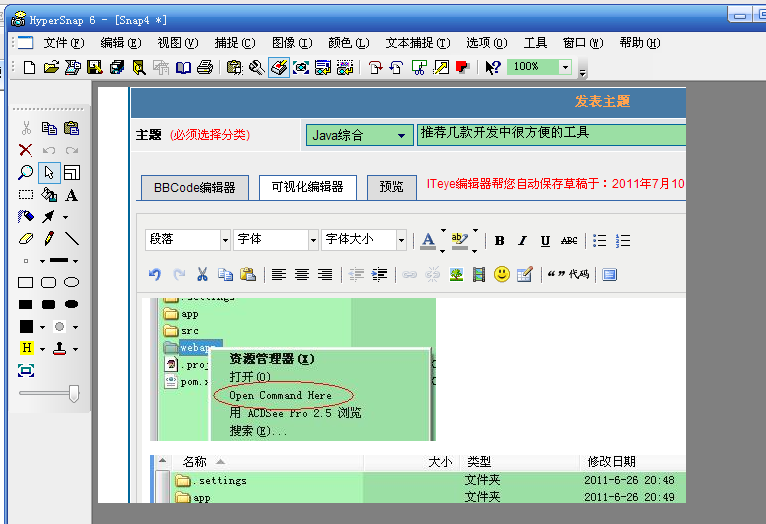Click the strikethrough ABC icon
This screenshot has height=524, width=766.
point(569,241)
